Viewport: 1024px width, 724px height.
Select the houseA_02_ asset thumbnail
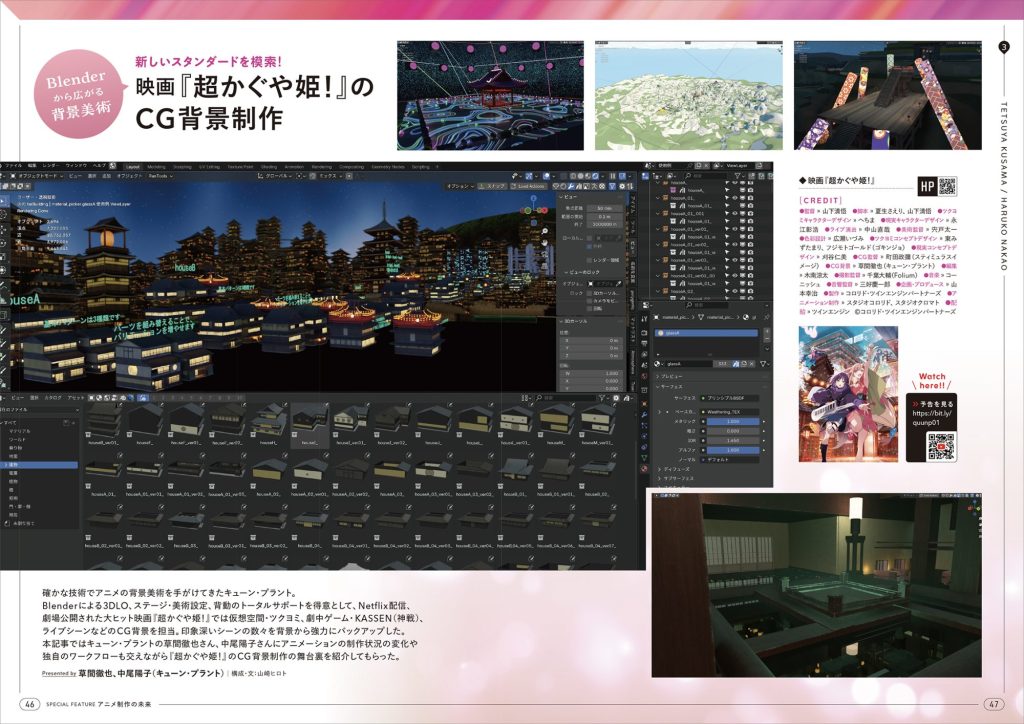point(268,475)
